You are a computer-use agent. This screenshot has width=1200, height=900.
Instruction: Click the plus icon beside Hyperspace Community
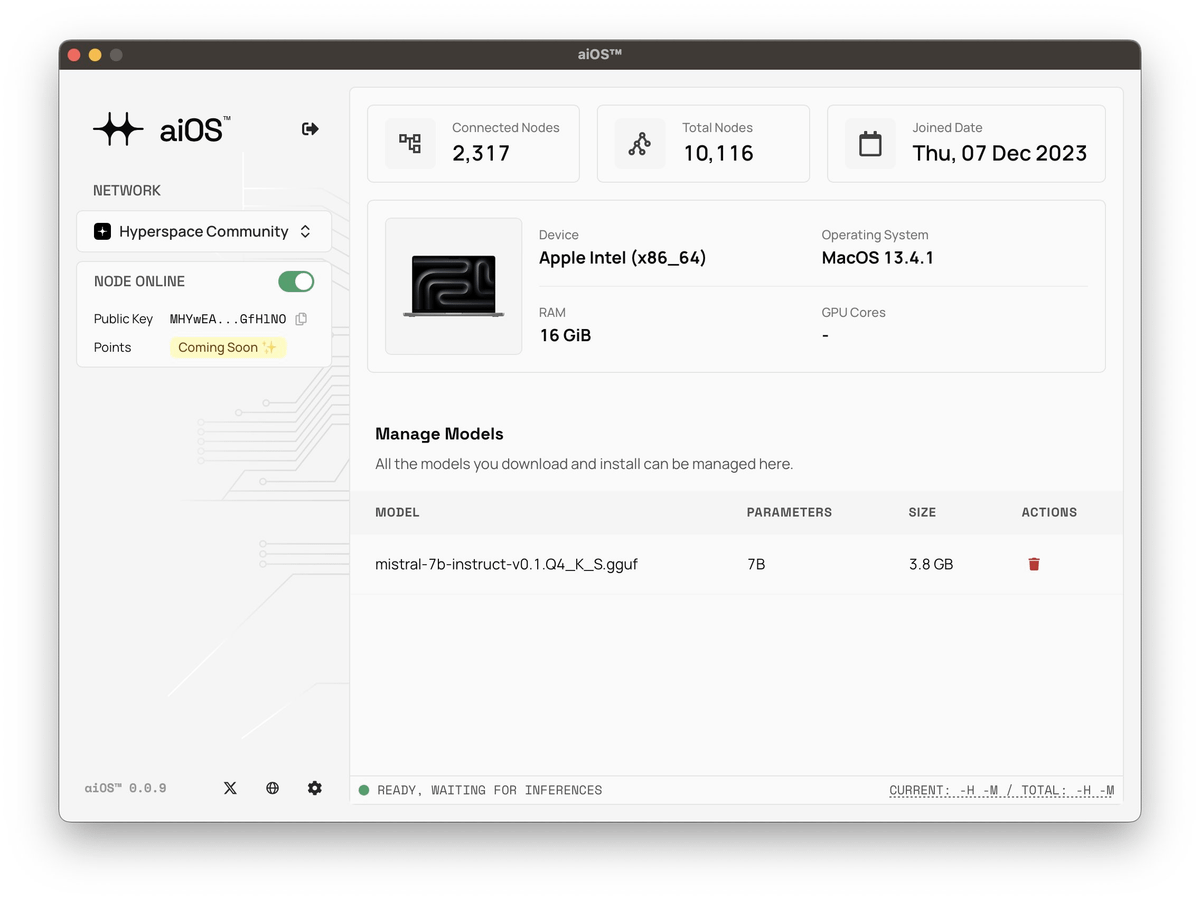tap(102, 231)
